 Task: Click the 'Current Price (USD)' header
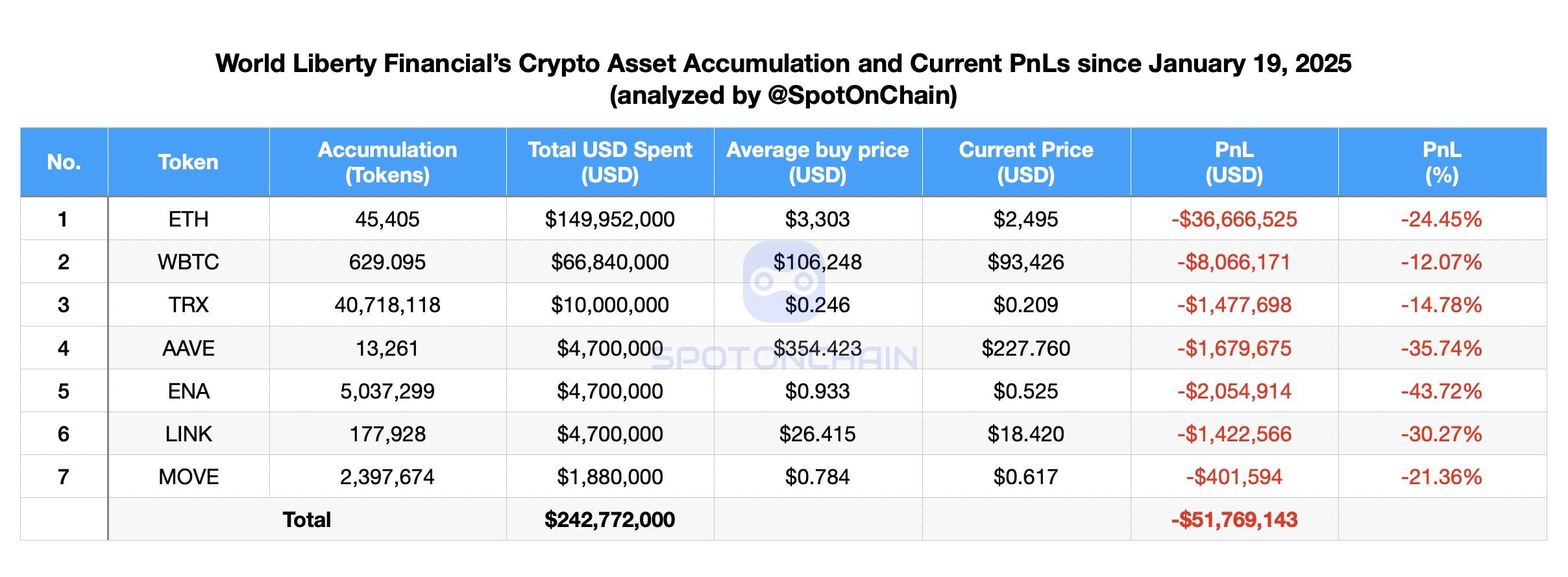coord(1025,162)
